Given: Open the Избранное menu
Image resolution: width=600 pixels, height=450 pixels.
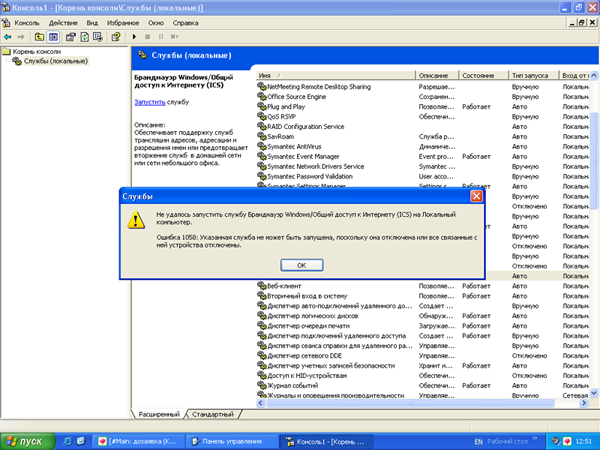Looking at the screenshot, I should [x=123, y=23].
